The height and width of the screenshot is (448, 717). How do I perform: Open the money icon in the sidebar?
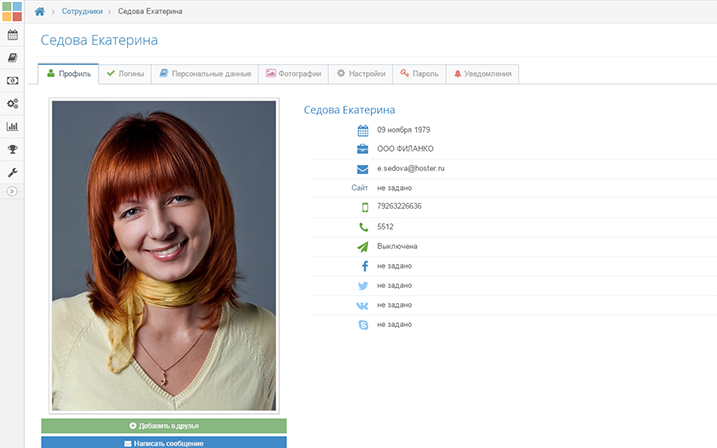click(x=12, y=81)
